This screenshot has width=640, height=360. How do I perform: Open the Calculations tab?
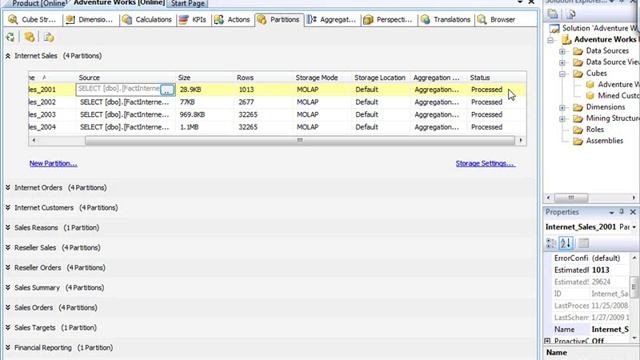[147, 20]
